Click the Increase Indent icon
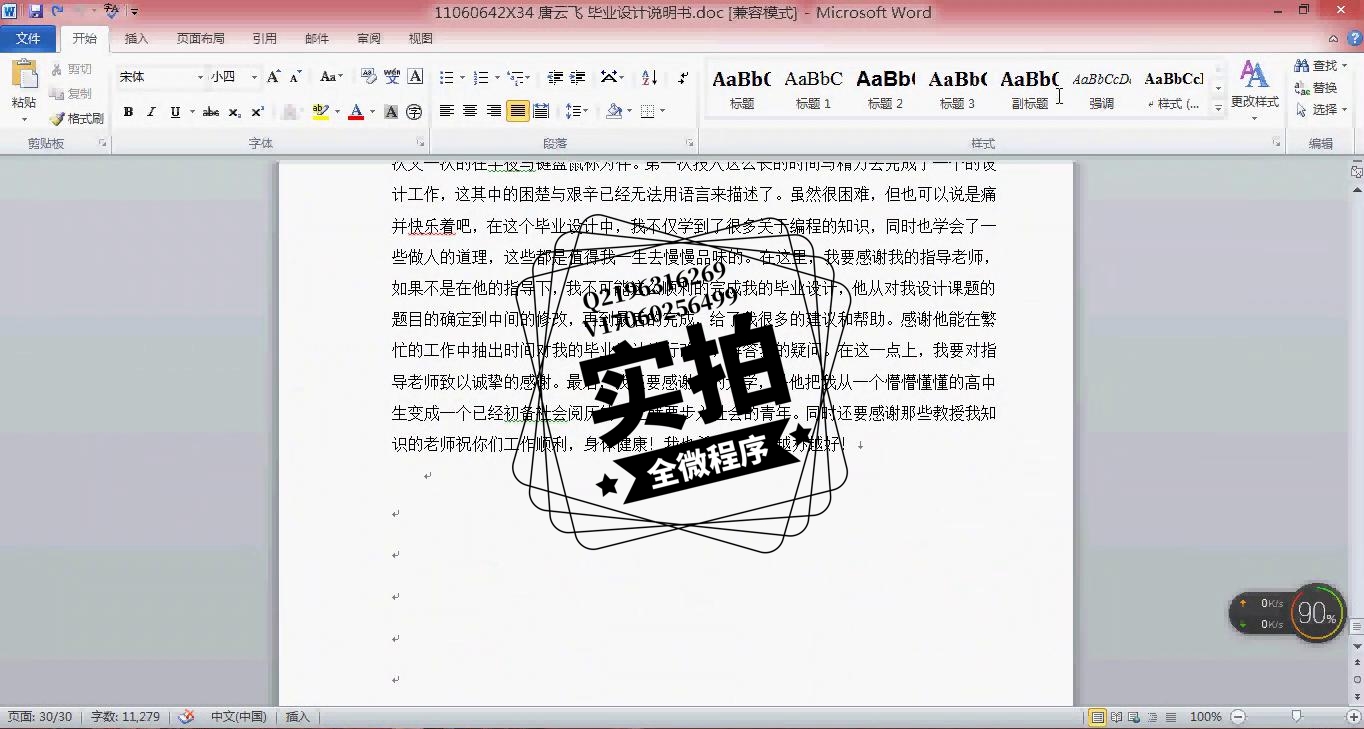 578,77
